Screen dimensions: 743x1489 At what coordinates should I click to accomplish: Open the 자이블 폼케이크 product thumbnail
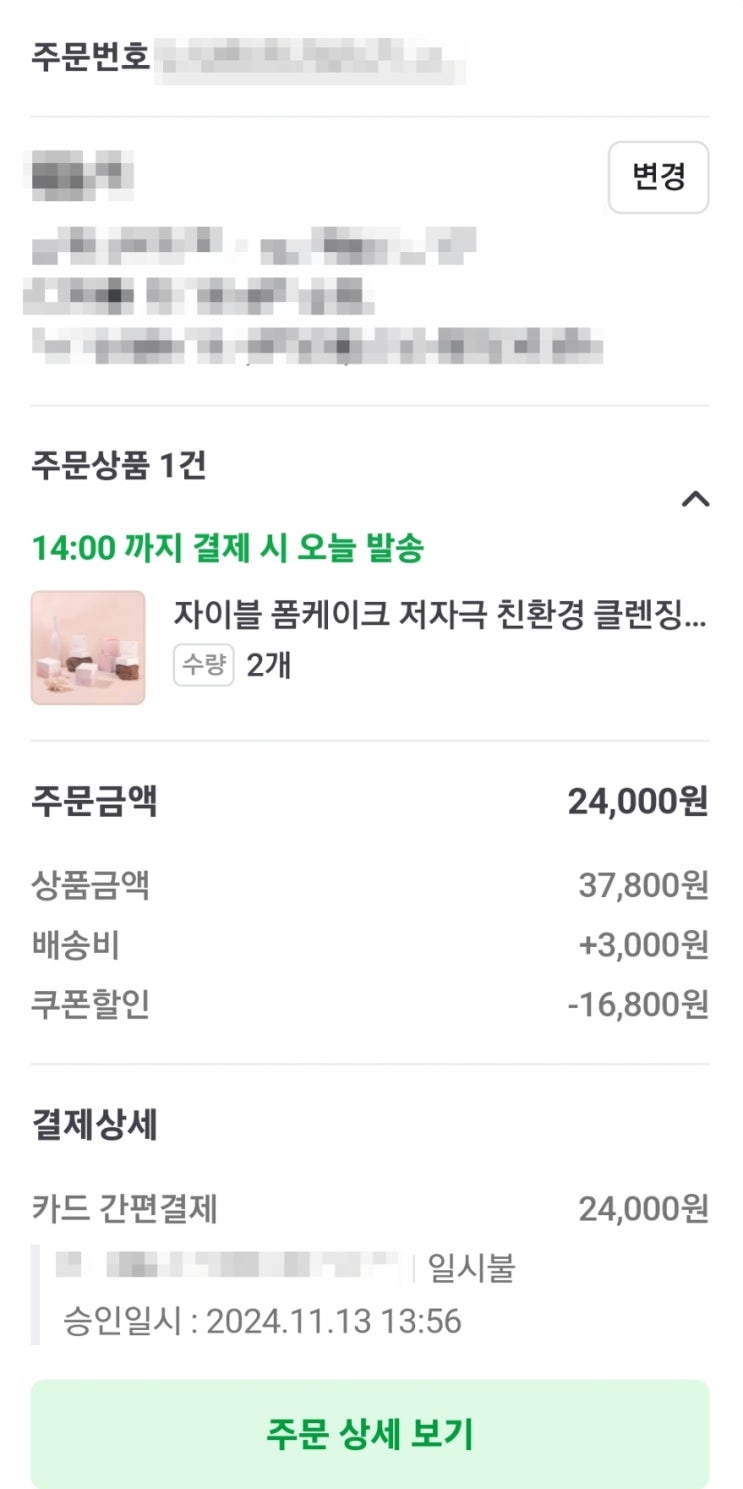[x=88, y=648]
